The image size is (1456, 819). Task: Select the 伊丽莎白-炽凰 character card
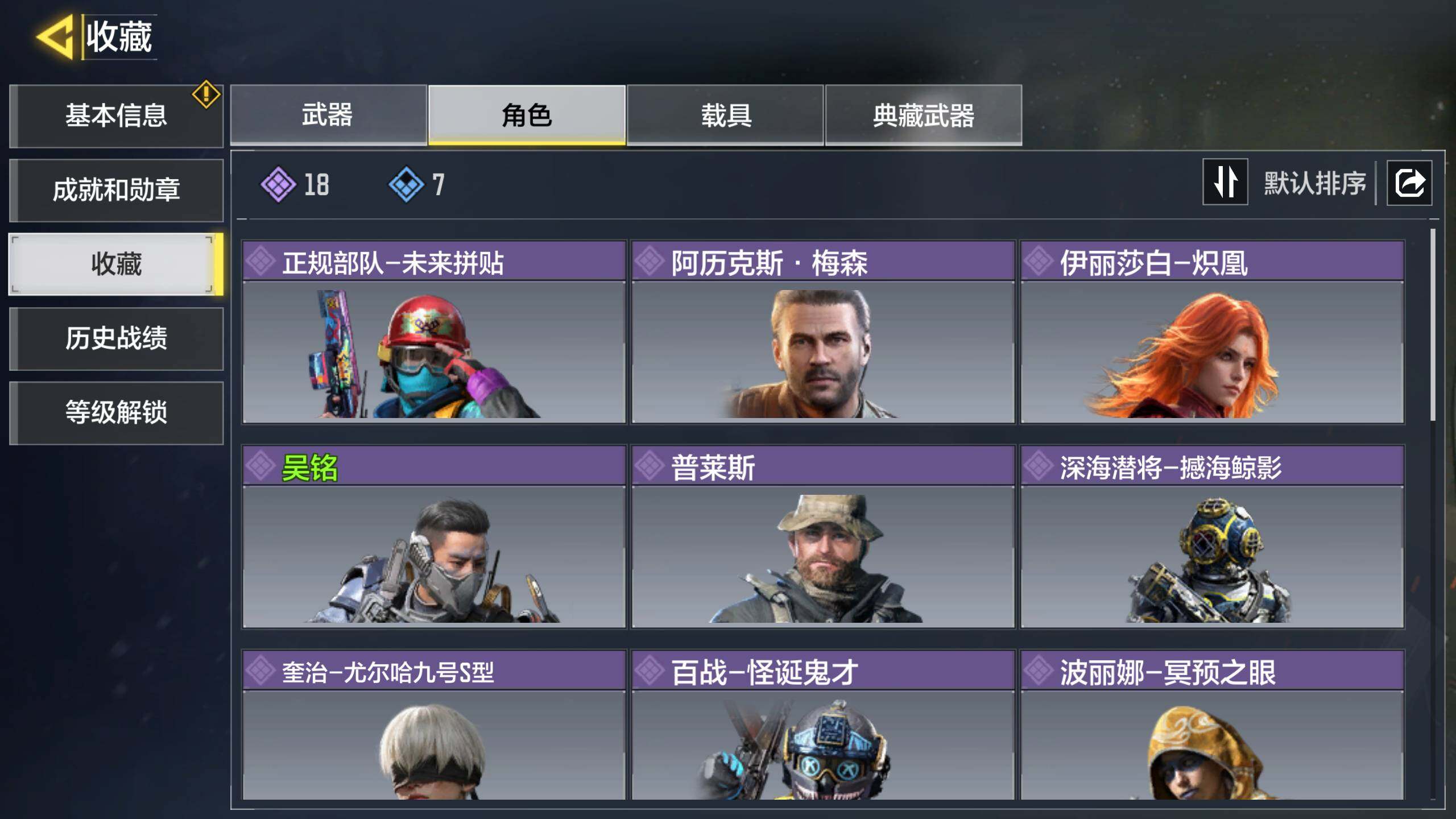(1212, 332)
